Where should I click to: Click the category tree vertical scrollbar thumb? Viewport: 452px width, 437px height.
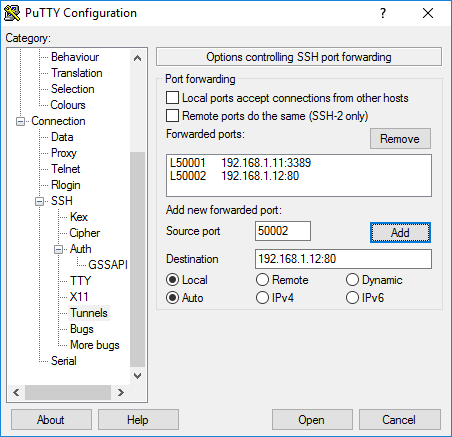coord(137,260)
